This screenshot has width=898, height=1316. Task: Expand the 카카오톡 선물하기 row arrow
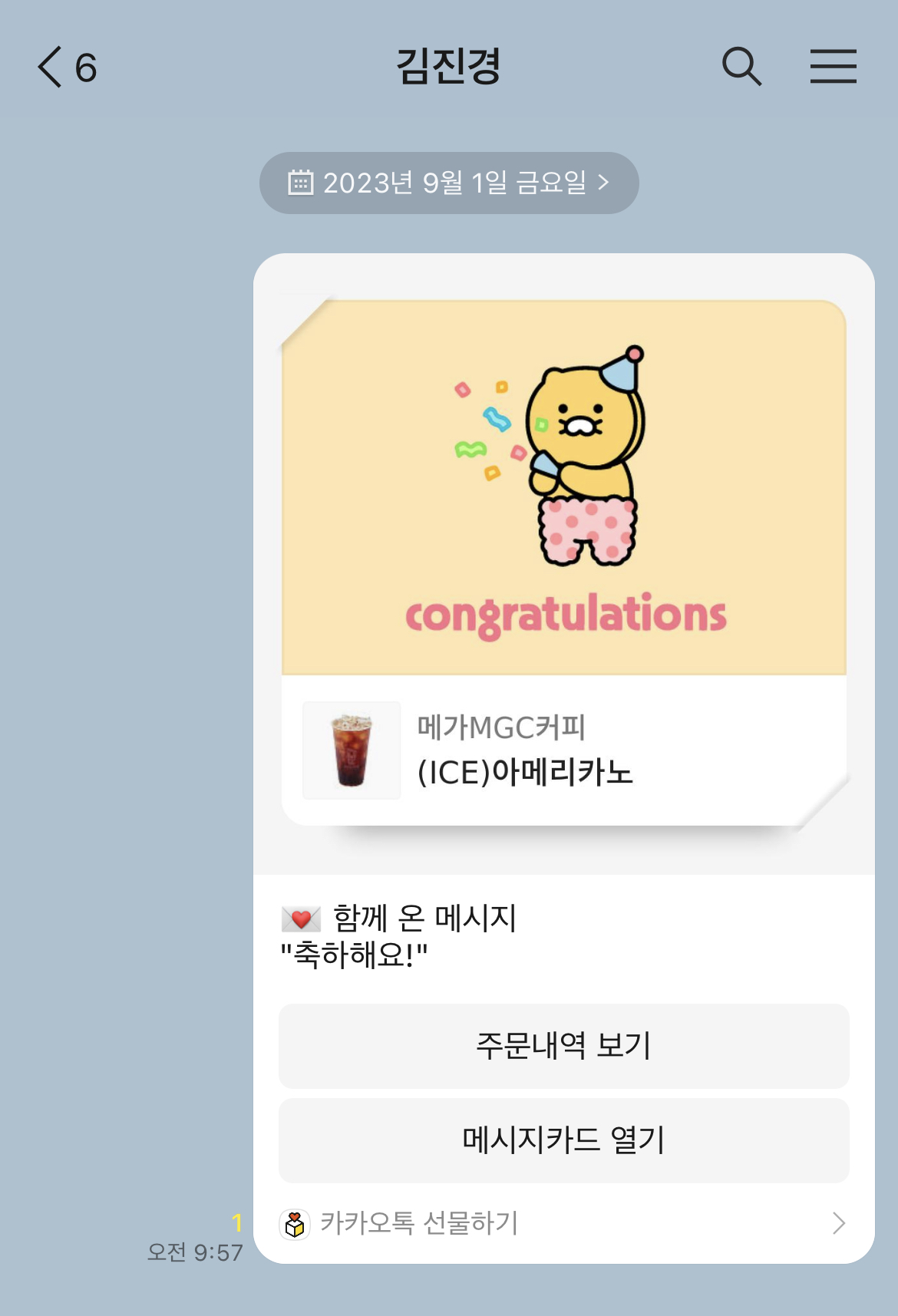(x=838, y=1223)
